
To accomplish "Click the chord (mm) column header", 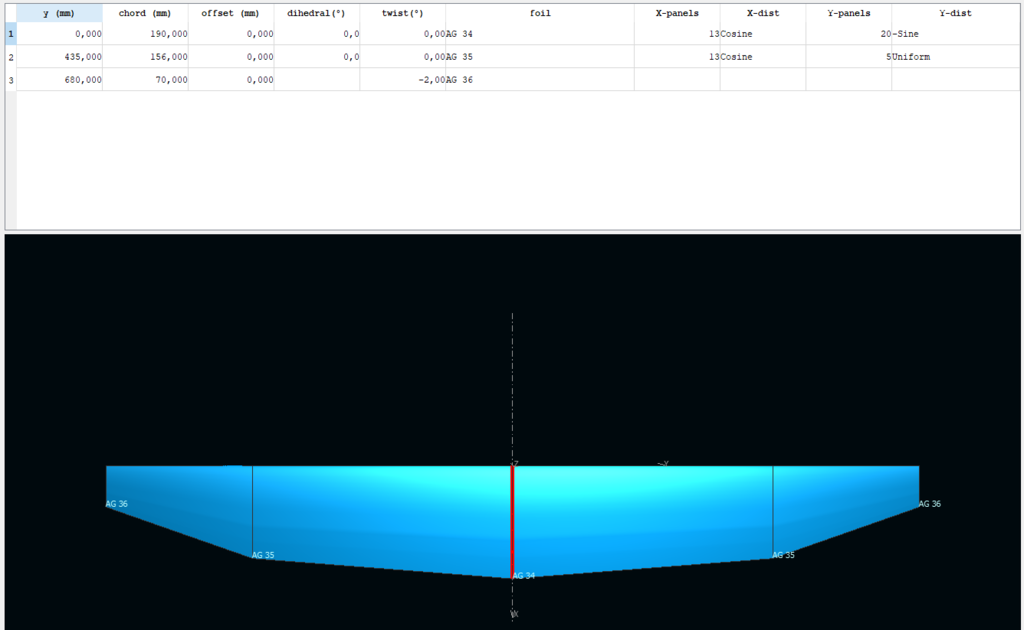I will pos(145,13).
